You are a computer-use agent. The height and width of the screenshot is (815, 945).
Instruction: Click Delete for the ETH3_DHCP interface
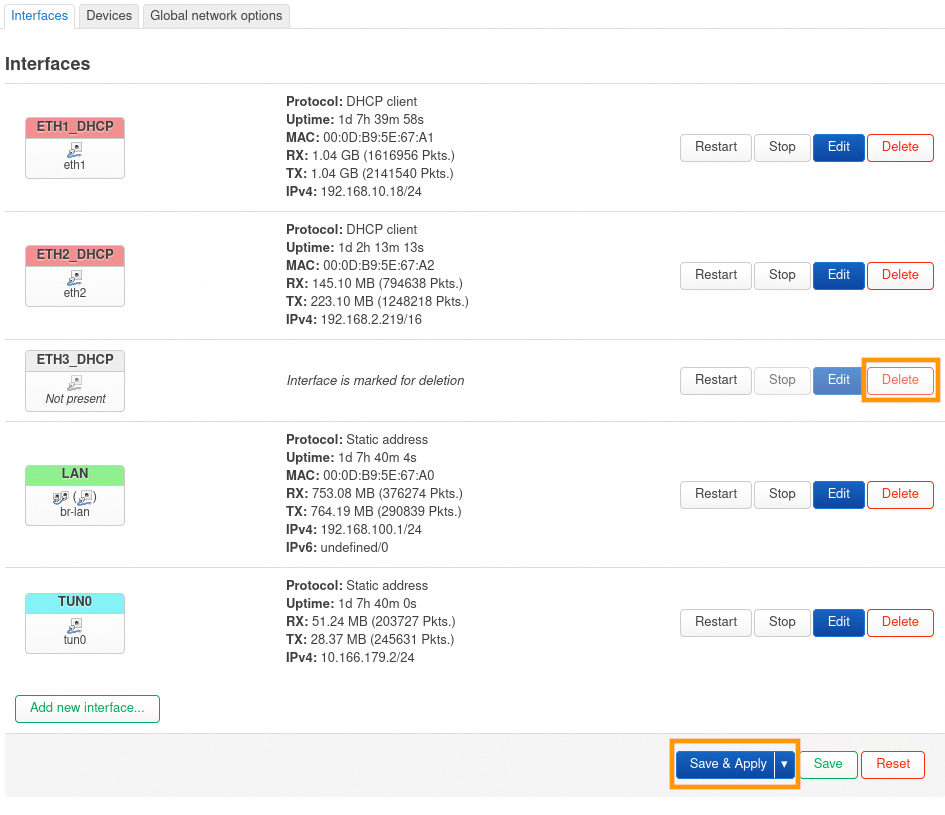(900, 380)
